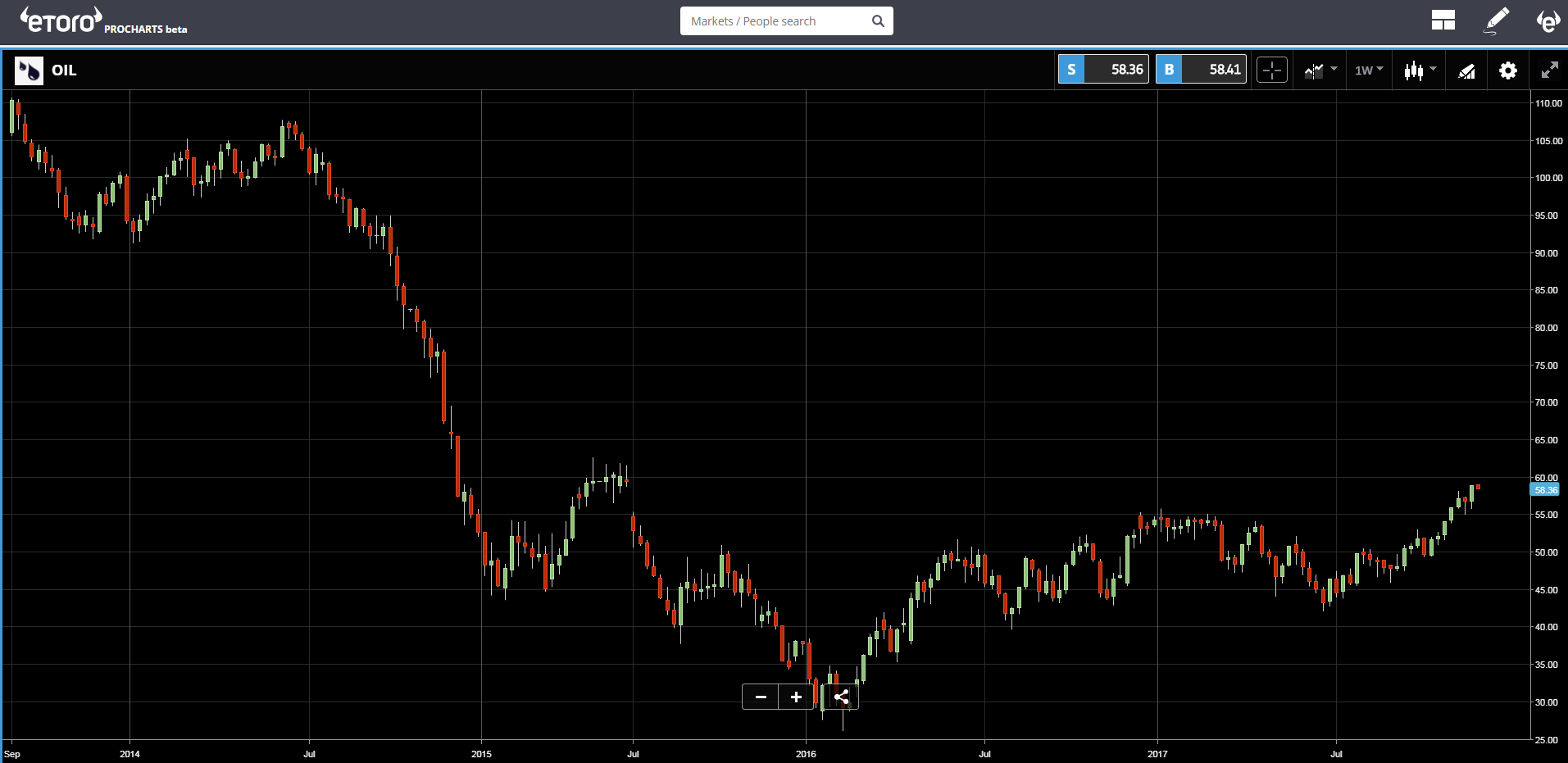Click the share chart icon
The height and width of the screenshot is (763, 1568).
pos(841,697)
